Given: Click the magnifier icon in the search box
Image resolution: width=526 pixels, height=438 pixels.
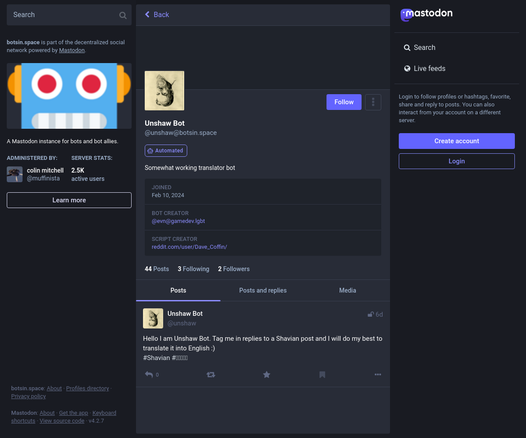Looking at the screenshot, I should [123, 15].
